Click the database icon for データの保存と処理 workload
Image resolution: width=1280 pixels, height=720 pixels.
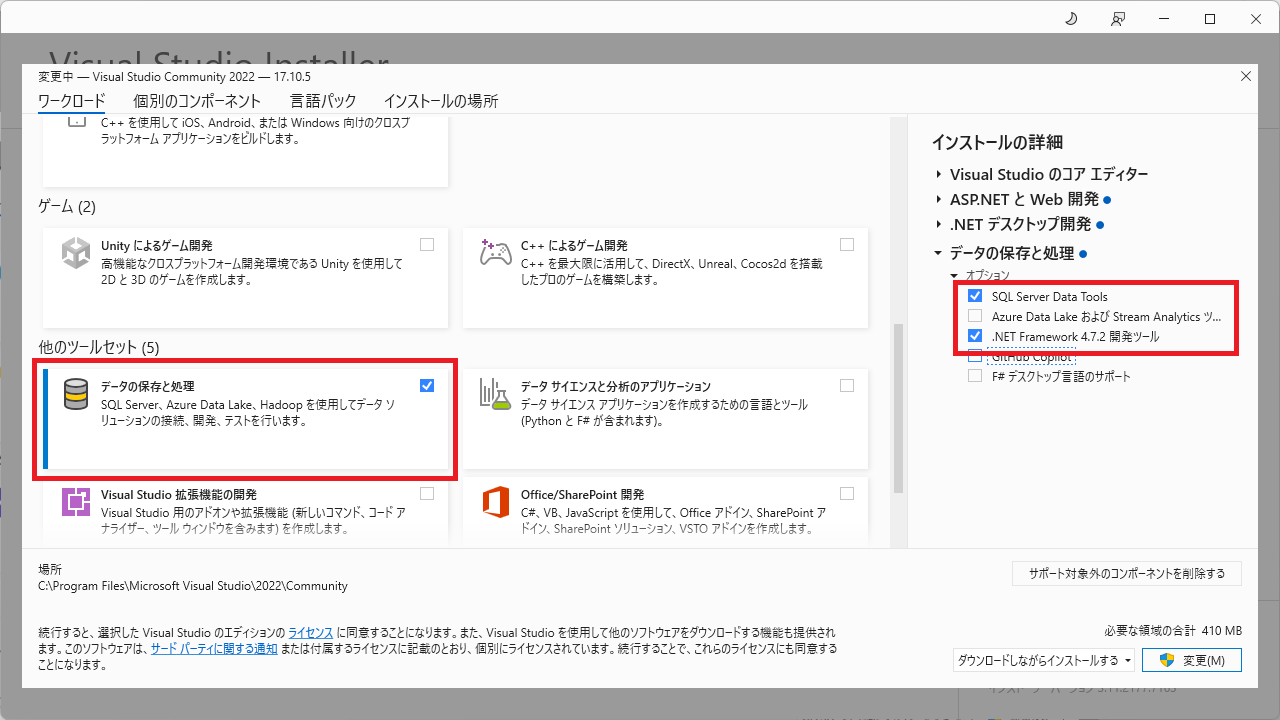[75, 395]
